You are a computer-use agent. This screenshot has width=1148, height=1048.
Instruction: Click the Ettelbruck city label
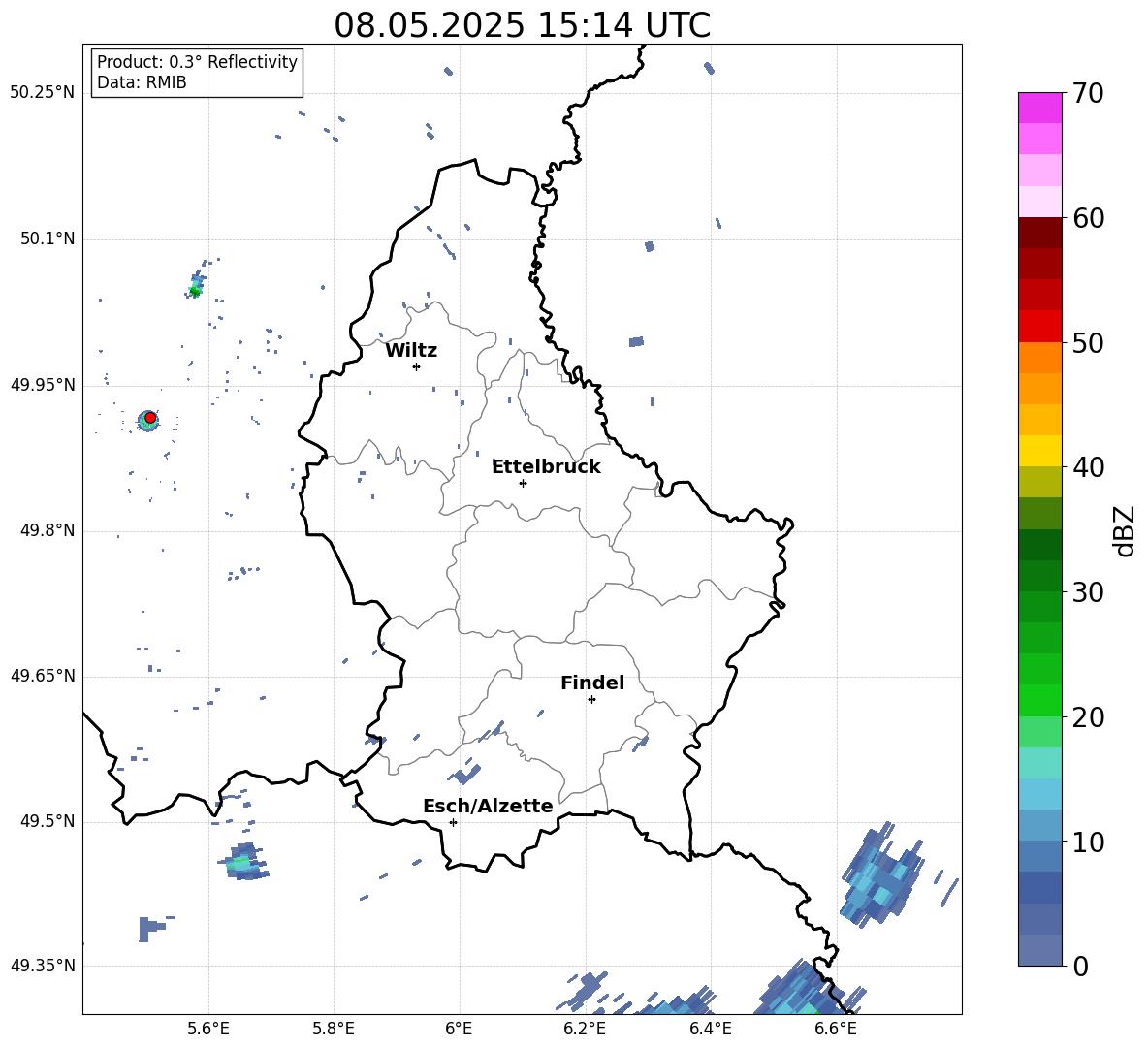click(546, 467)
